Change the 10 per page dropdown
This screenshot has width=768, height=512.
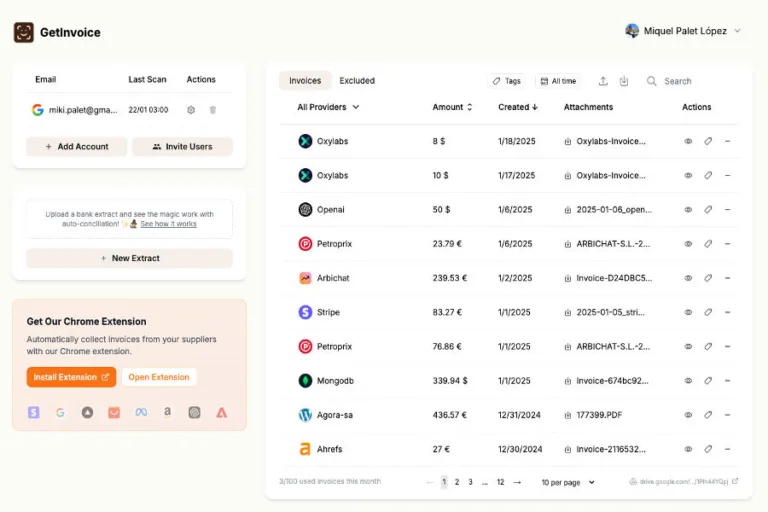(568, 482)
